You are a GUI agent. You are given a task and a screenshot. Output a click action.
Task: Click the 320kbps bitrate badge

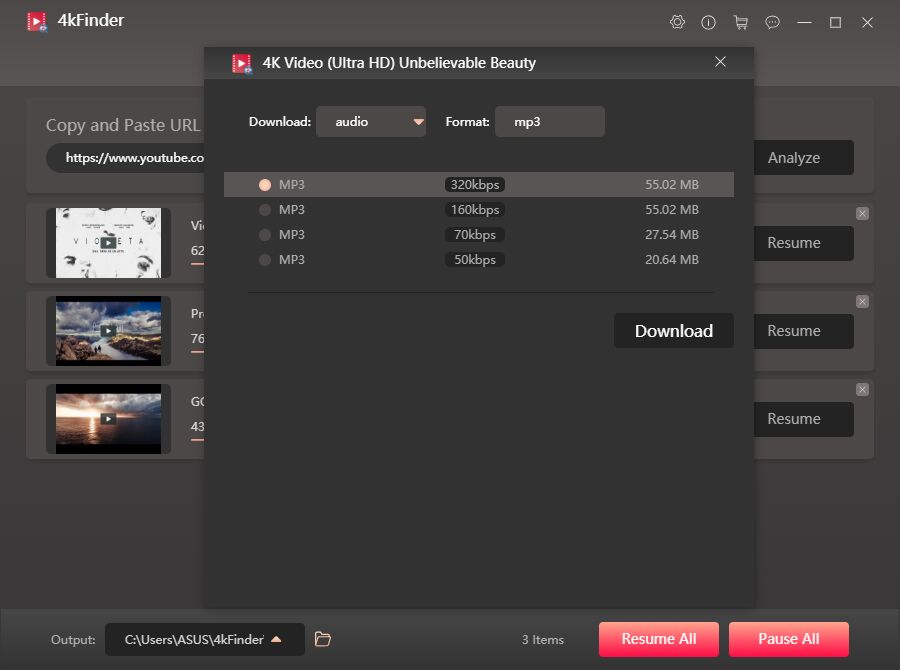(x=475, y=185)
